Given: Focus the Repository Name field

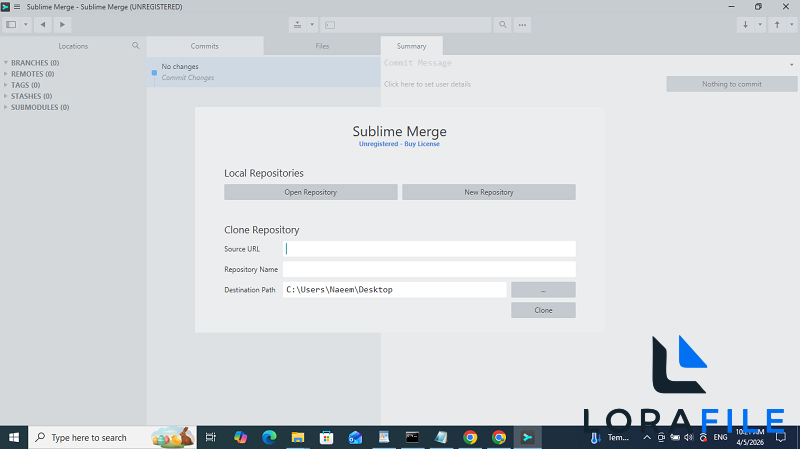Looking at the screenshot, I should 429,269.
